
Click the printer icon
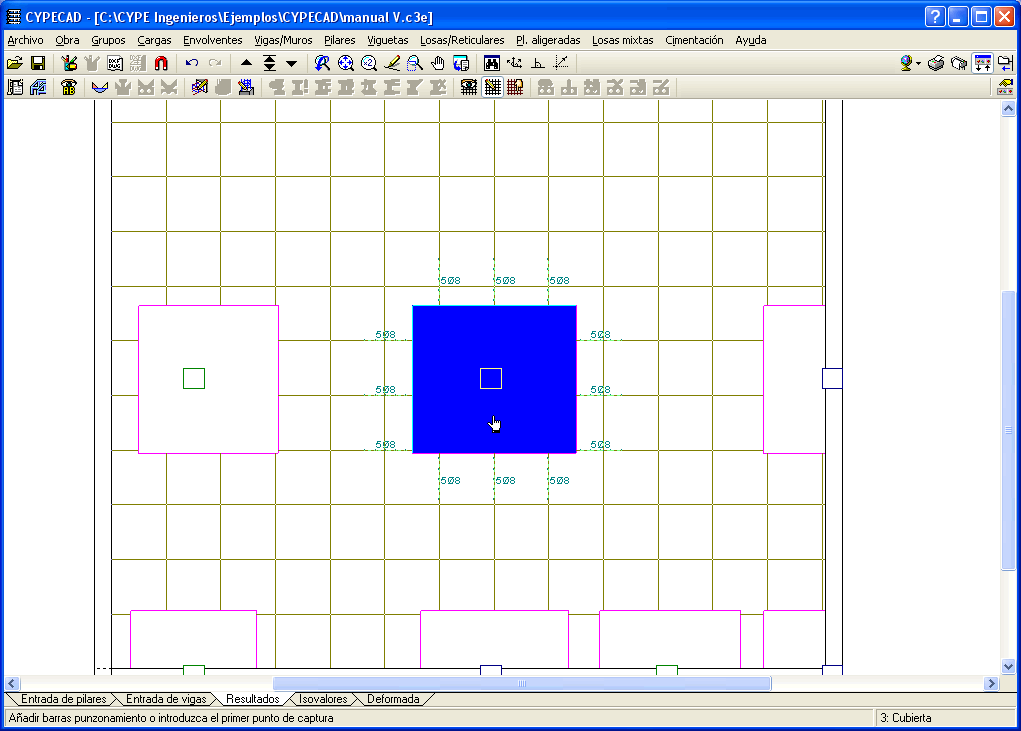tap(936, 63)
